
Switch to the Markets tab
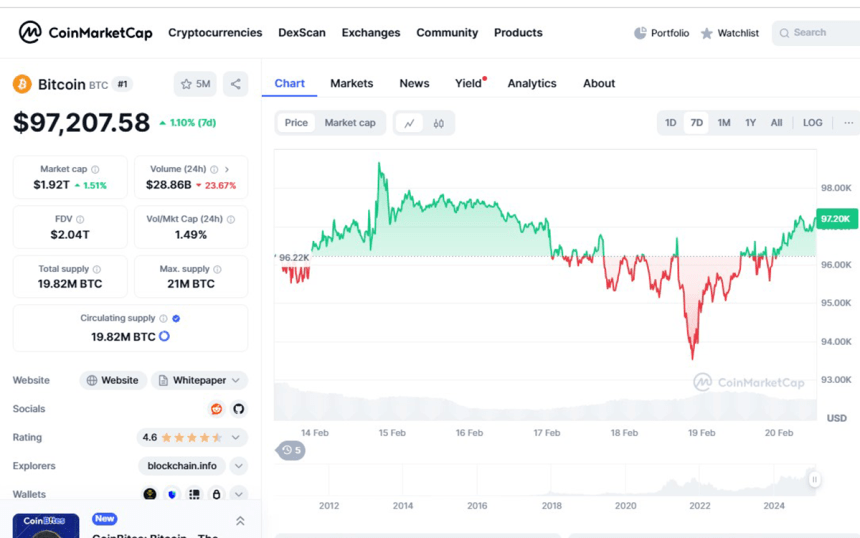click(x=351, y=83)
